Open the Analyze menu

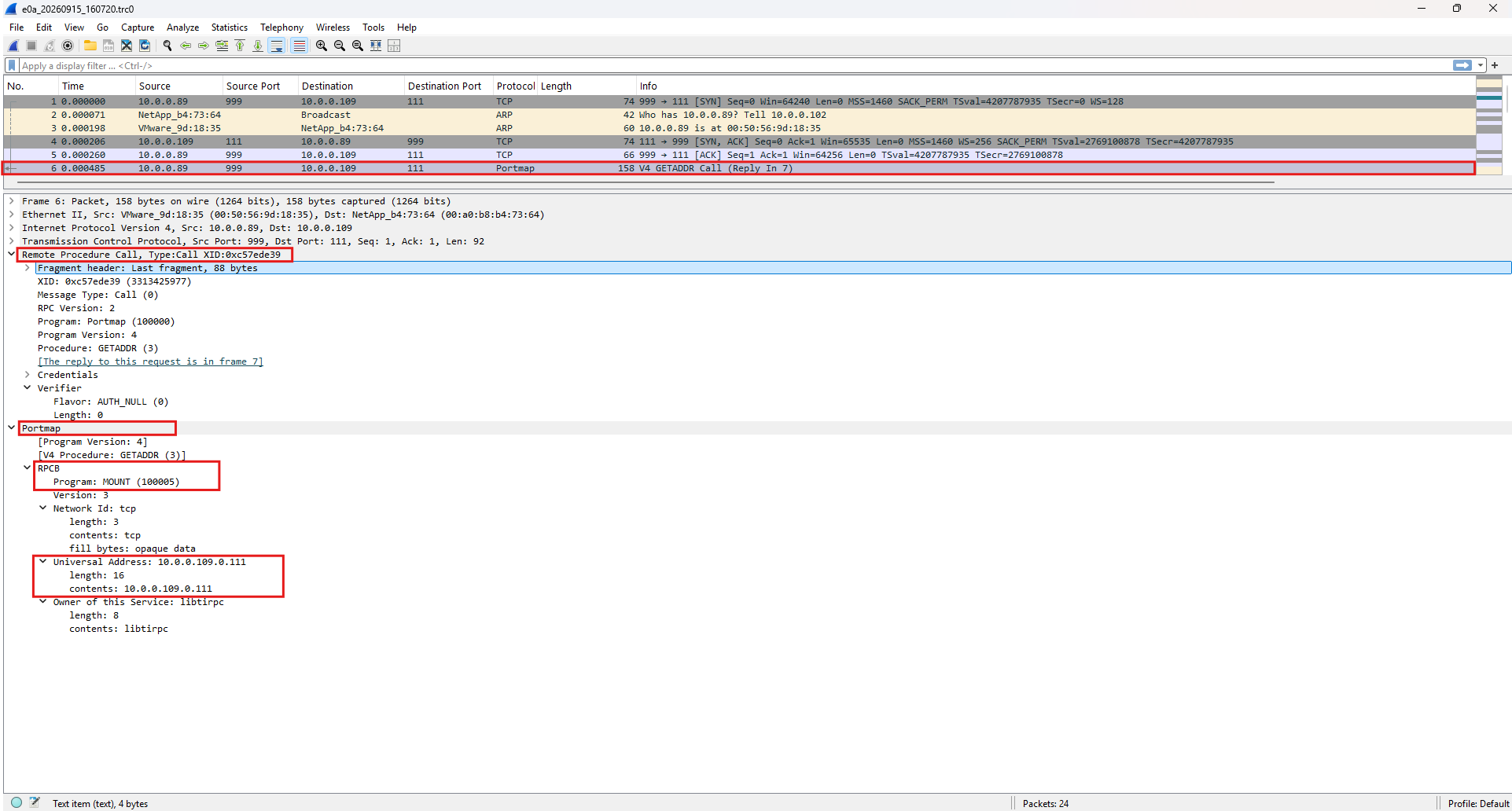[x=182, y=28]
